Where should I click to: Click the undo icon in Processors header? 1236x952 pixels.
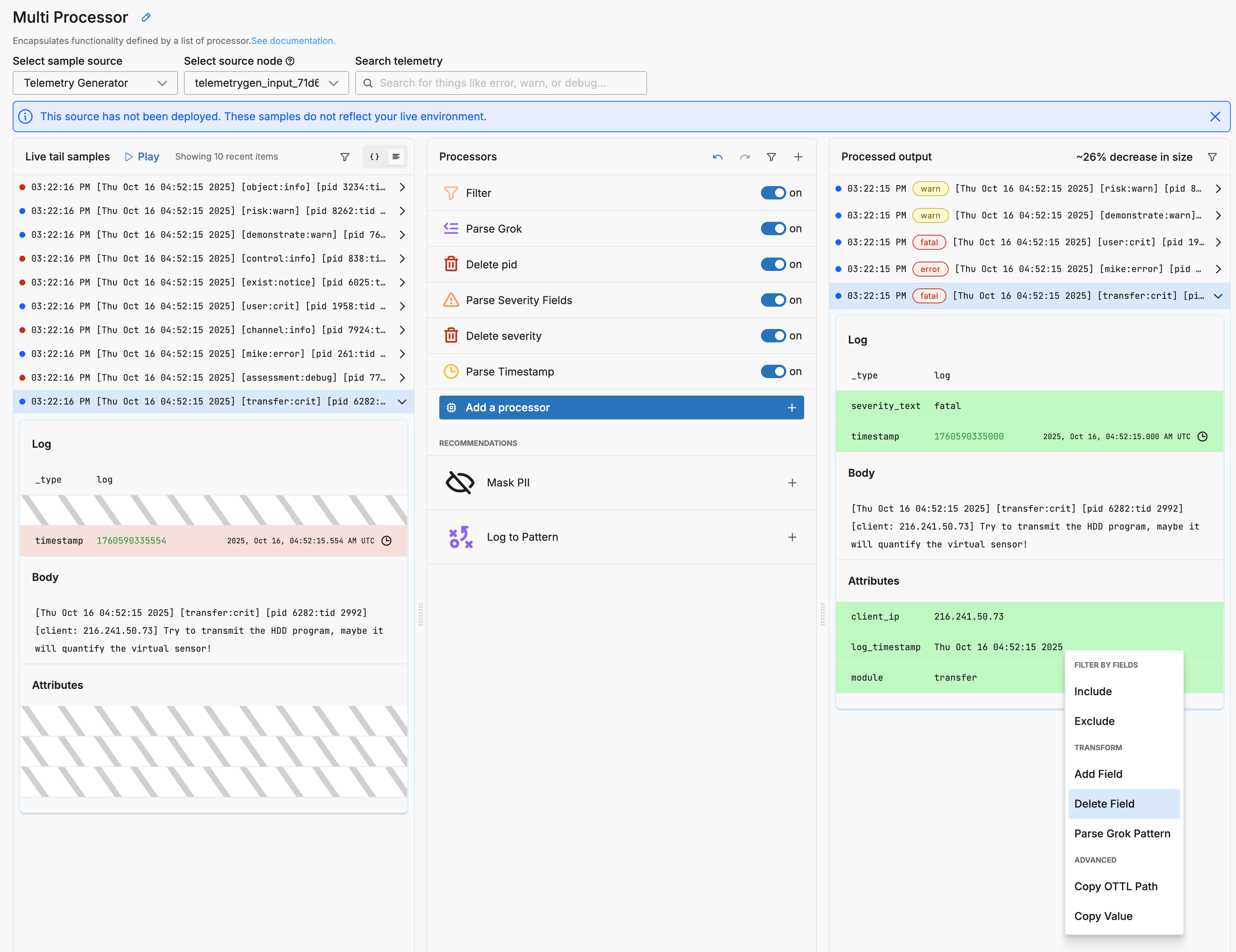click(718, 157)
